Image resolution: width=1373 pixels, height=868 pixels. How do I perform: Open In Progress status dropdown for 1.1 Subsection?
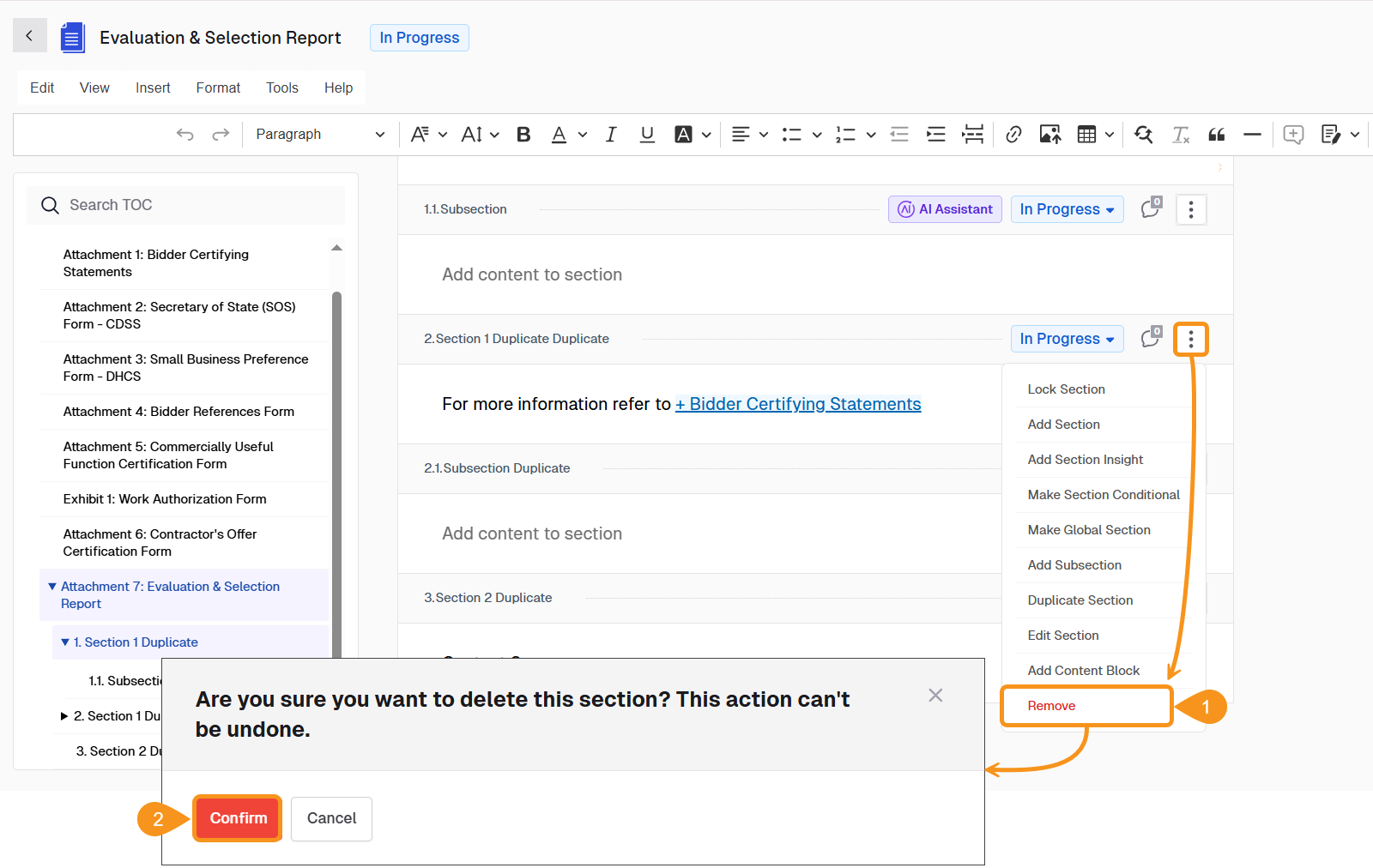point(1067,209)
